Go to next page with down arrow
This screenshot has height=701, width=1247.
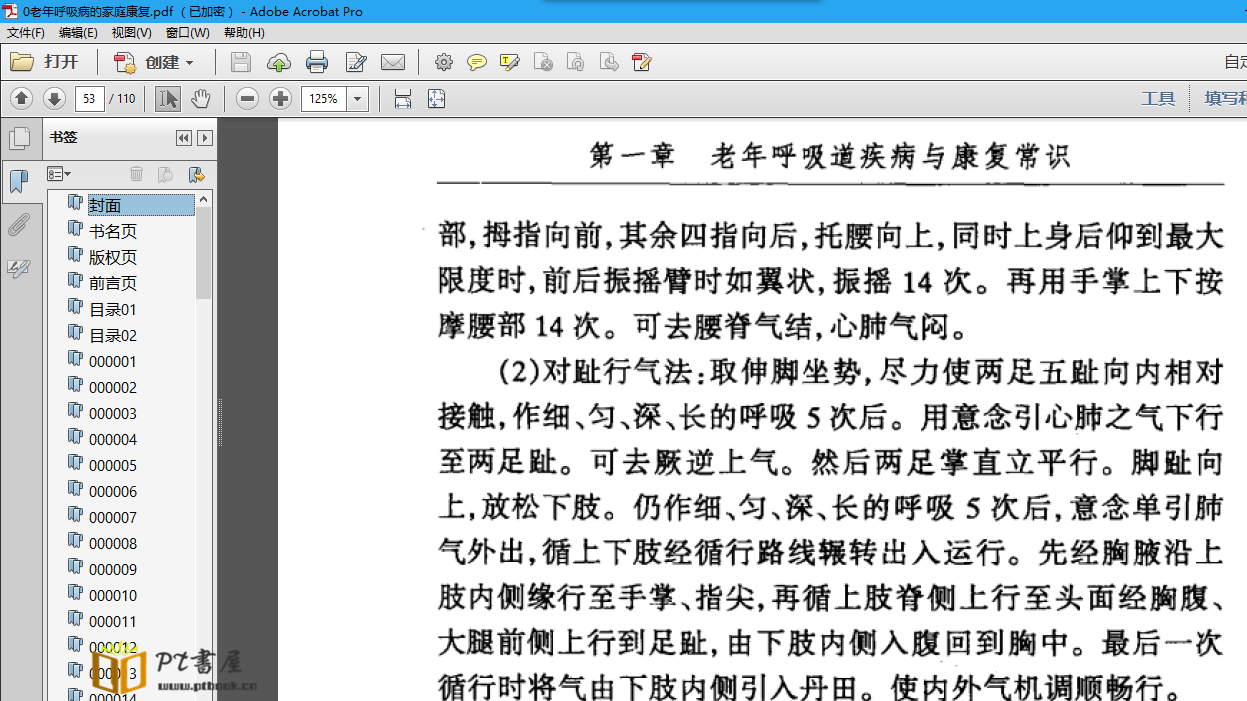[54, 98]
